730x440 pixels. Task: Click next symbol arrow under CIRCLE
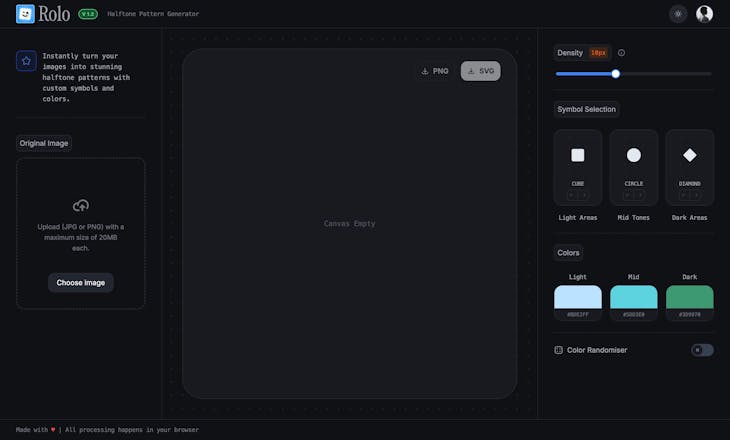(639, 196)
